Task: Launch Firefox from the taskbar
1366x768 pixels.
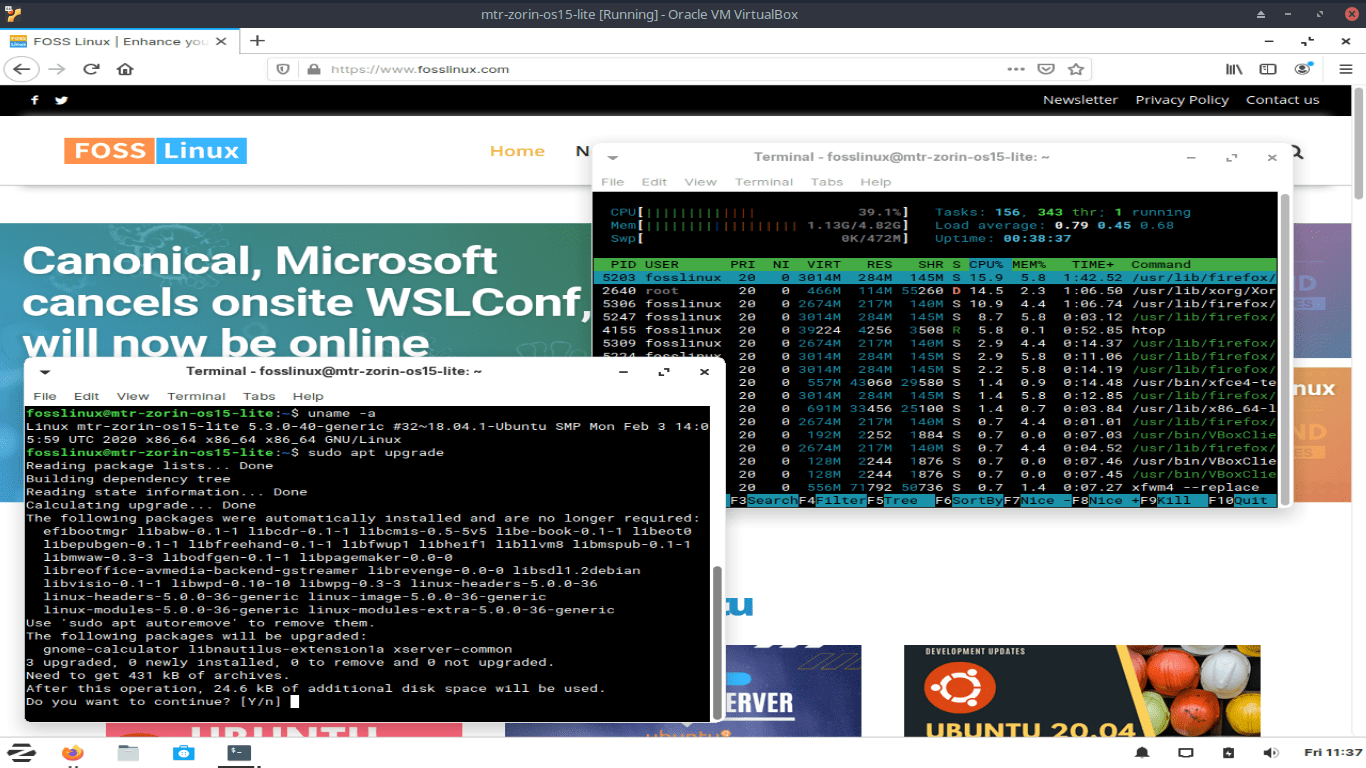Action: click(x=72, y=753)
